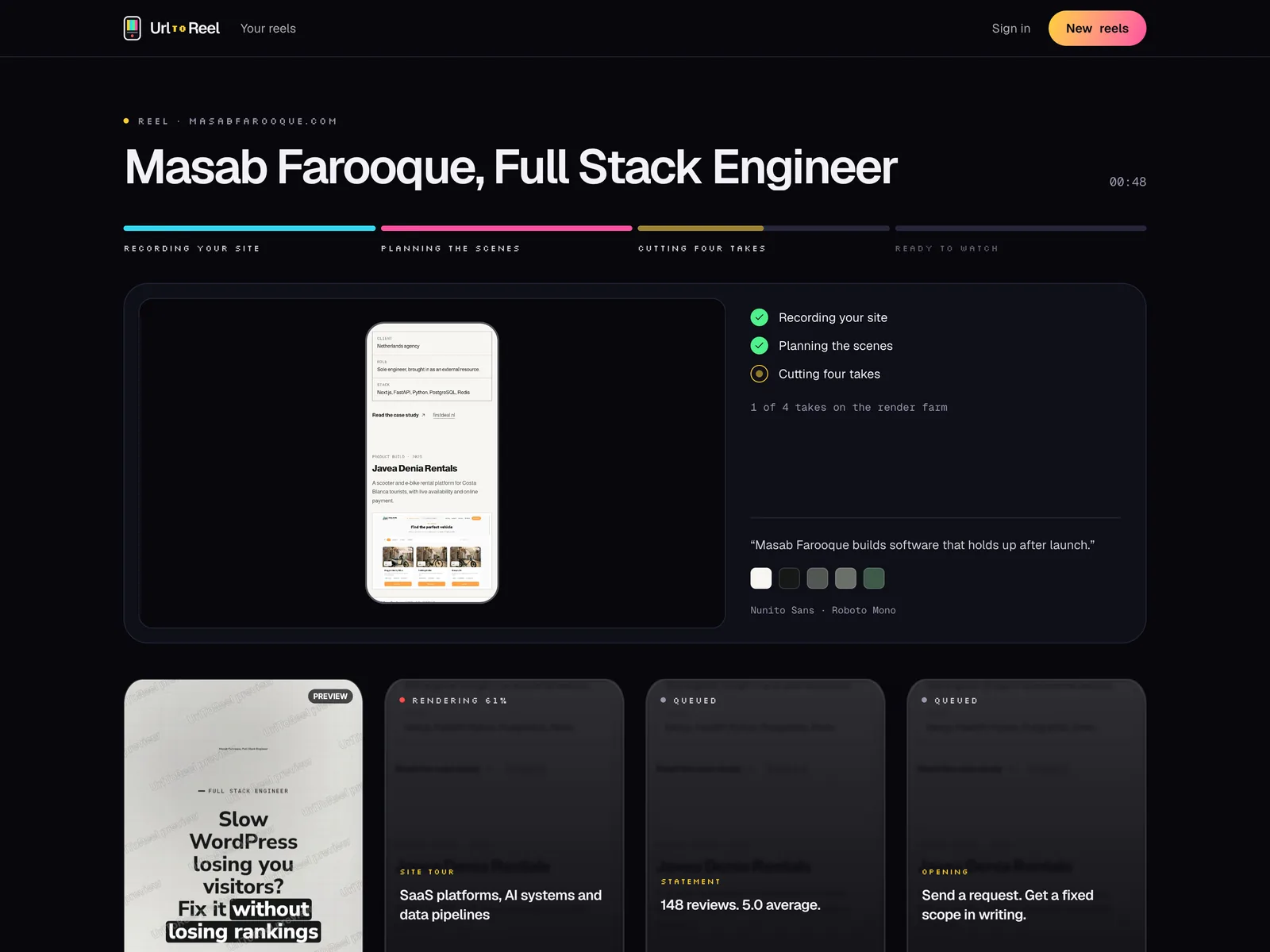Click the 00:48 reel duration
Image resolution: width=1270 pixels, height=952 pixels.
coord(1128,182)
